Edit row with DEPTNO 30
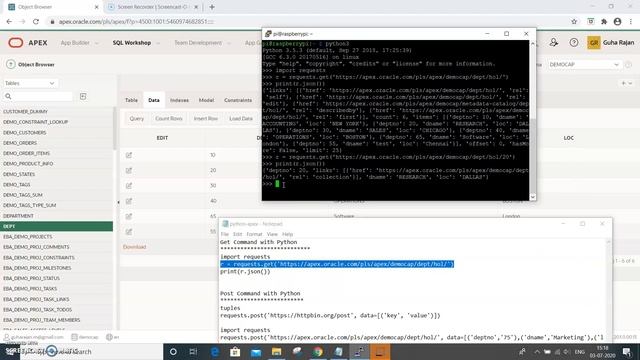 (x=129, y=186)
